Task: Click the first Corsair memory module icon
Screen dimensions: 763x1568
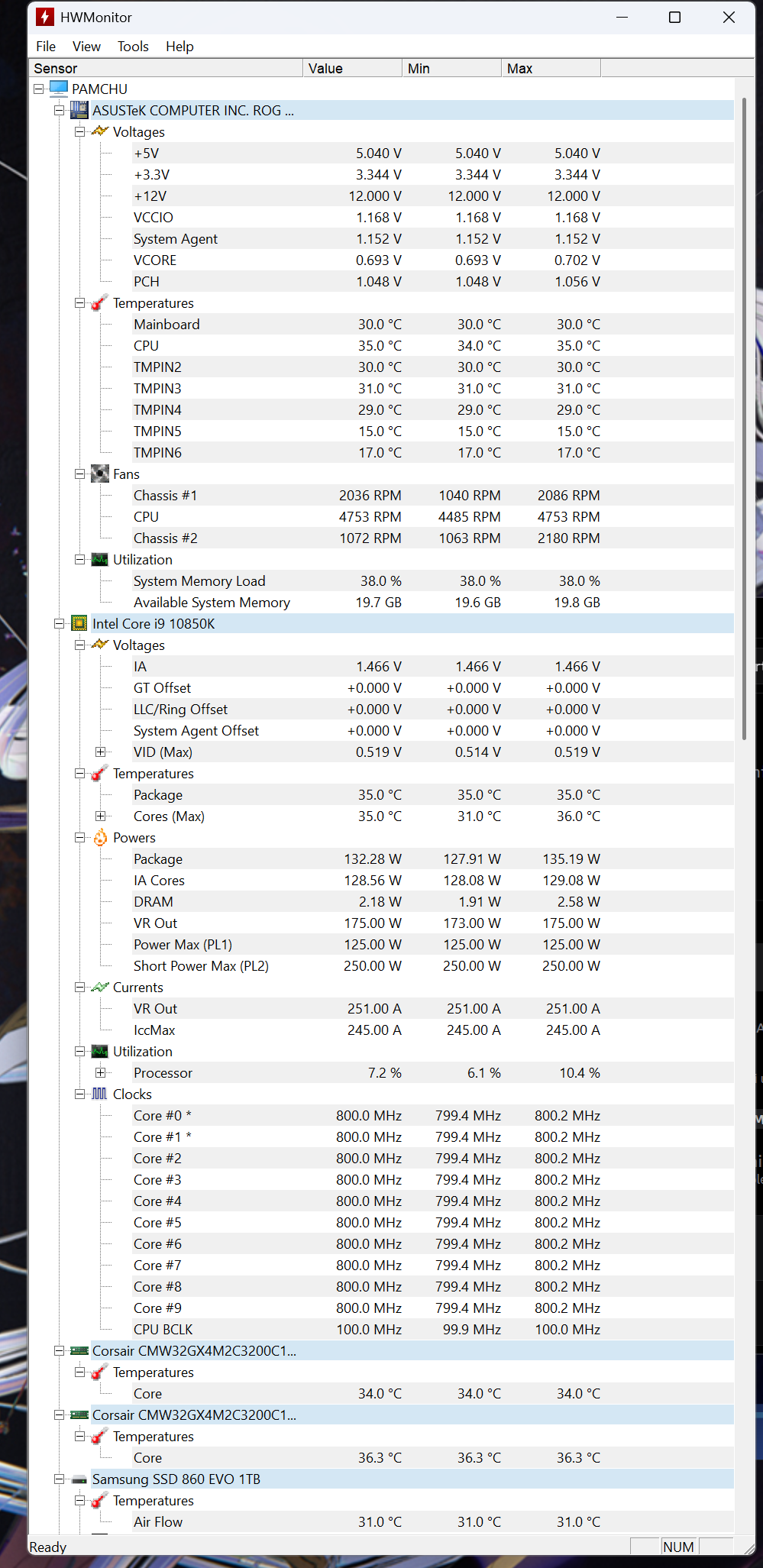Action: pyautogui.click(x=79, y=1350)
